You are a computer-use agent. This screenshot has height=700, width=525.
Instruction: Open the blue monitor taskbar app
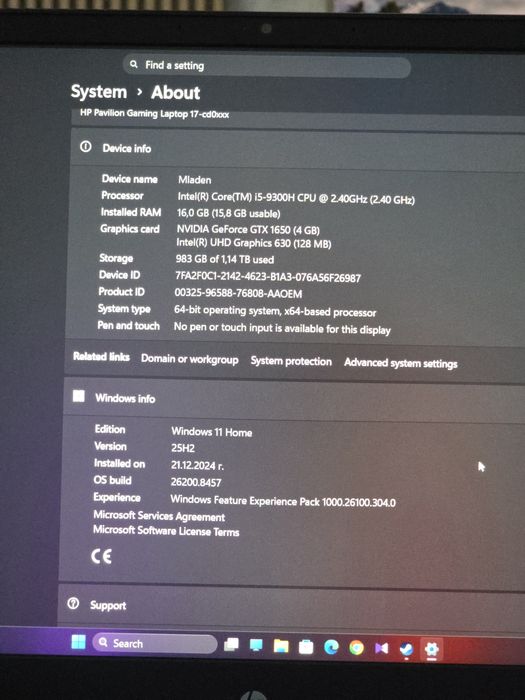(256, 645)
